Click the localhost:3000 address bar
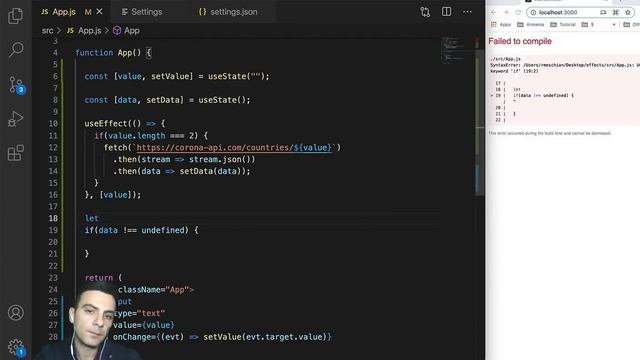This screenshot has width=640, height=360. [x=580, y=12]
